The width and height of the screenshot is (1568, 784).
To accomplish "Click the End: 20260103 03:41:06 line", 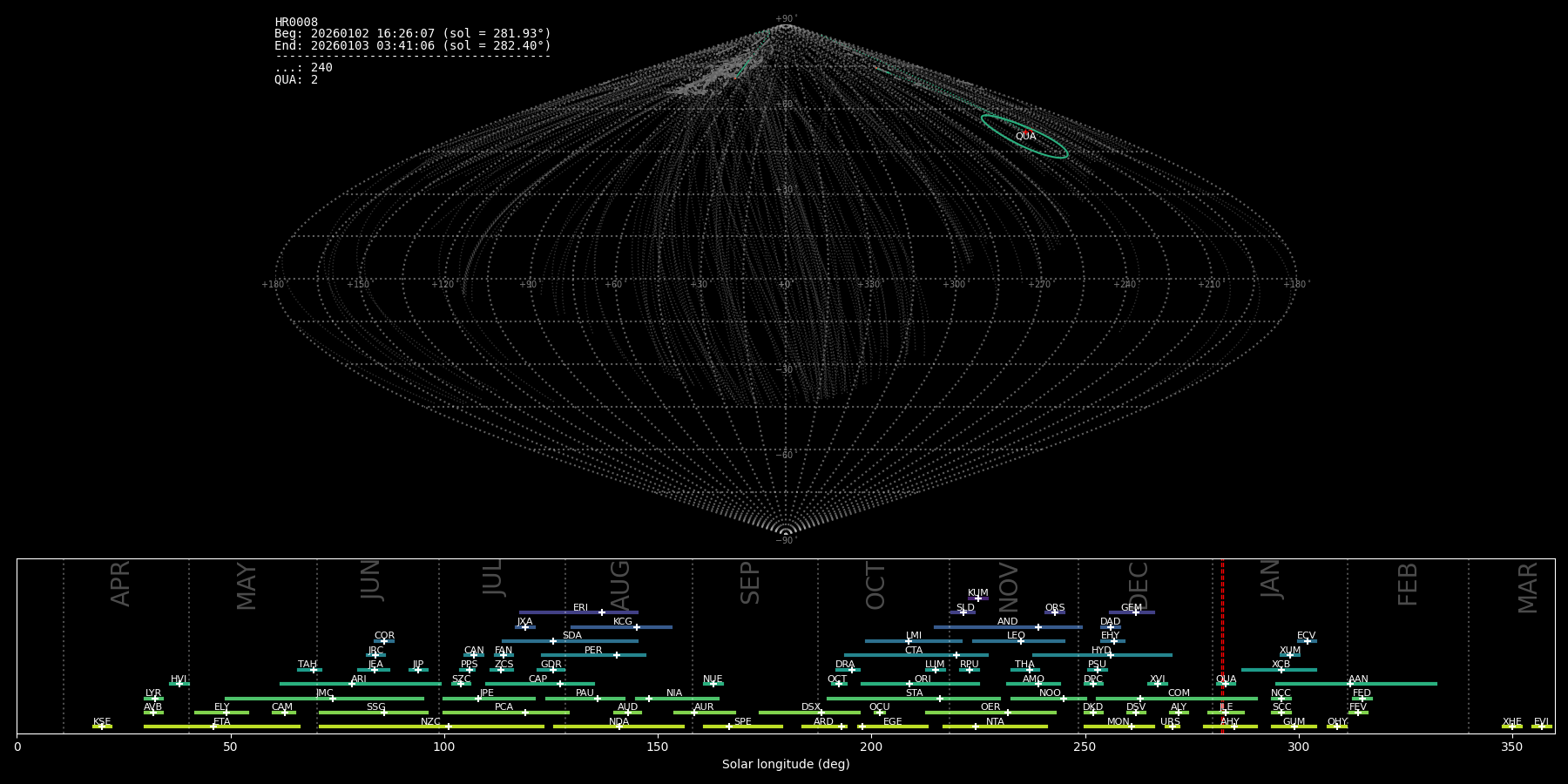I will pyautogui.click(x=413, y=45).
